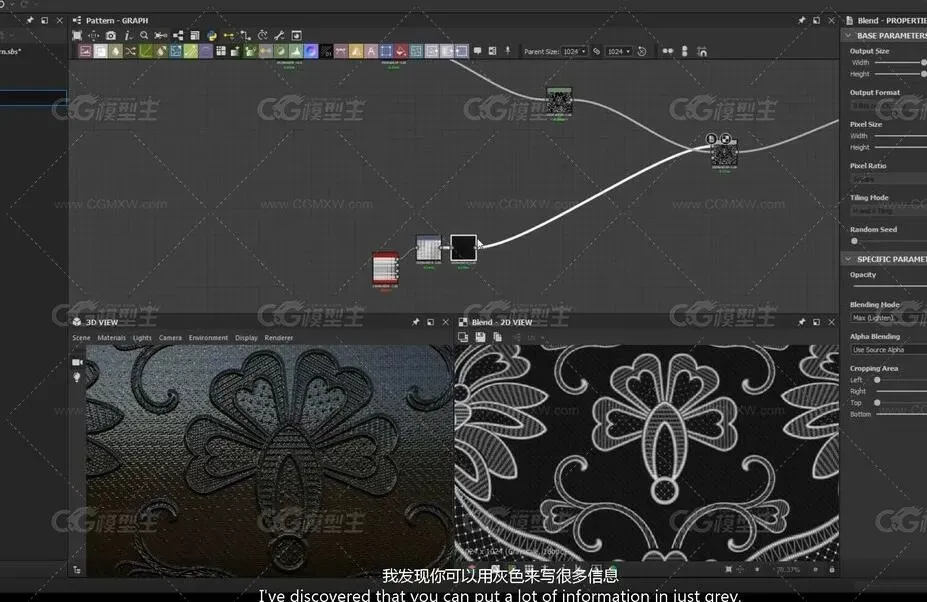Click save icon in the 2D View toolbar

480,337
